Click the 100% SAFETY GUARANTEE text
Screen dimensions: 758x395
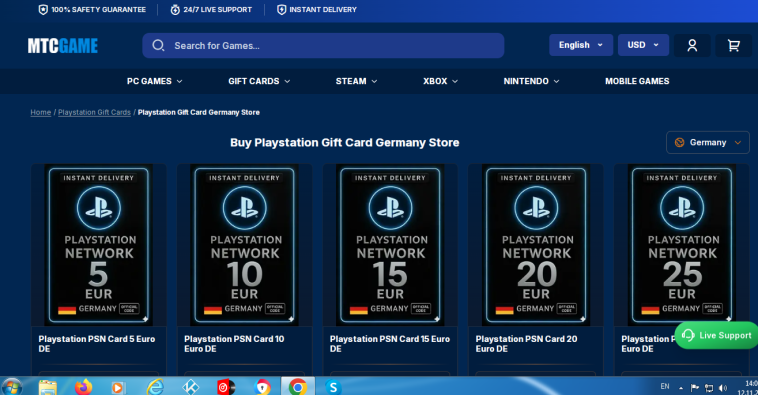99,10
